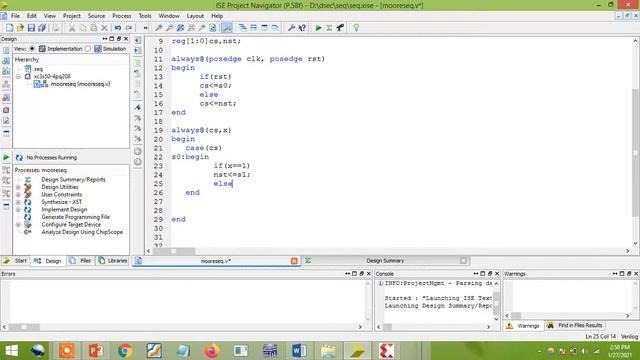The height and width of the screenshot is (360, 640).
Task: Open the Source menu
Action: 96,16
